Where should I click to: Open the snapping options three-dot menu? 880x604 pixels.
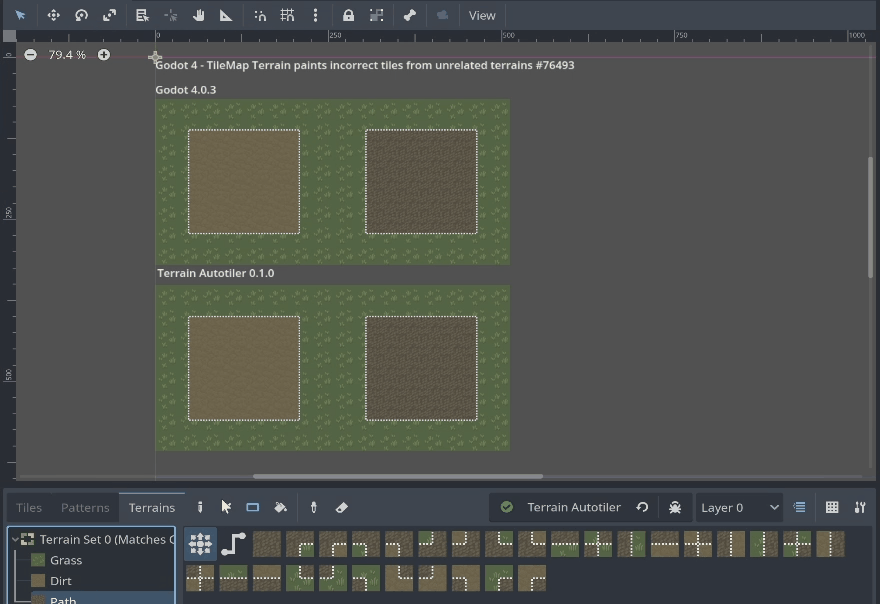pos(315,15)
